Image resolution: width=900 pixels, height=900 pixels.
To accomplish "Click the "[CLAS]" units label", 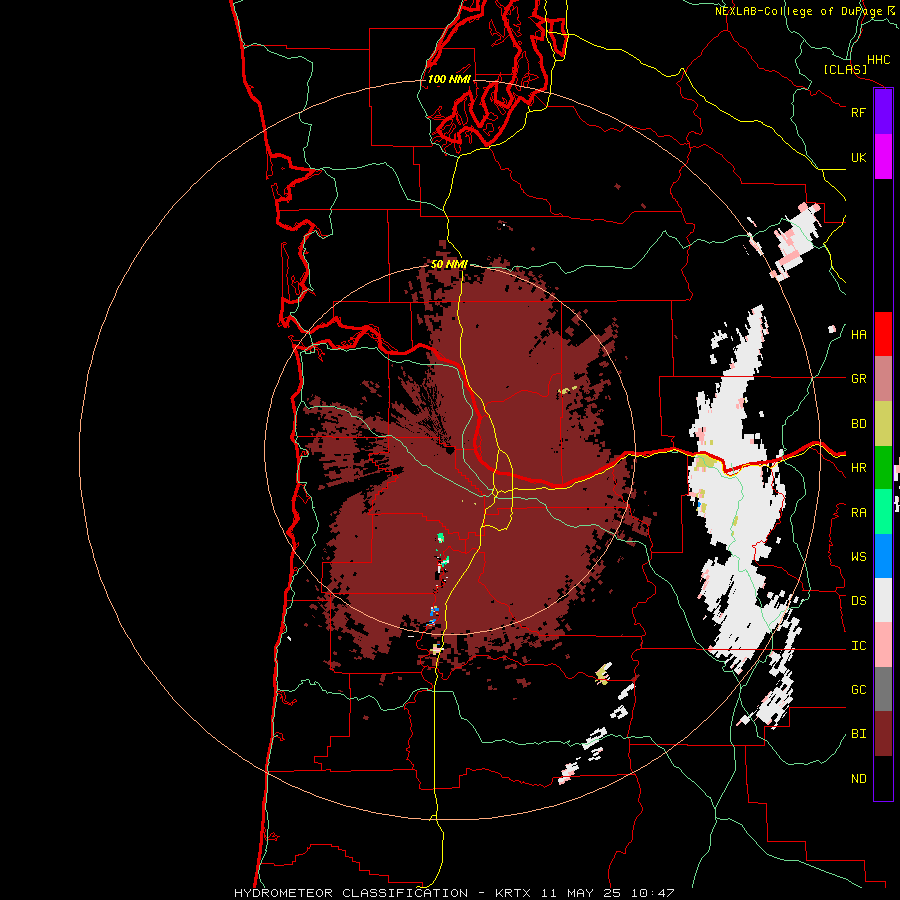I will point(845,69).
